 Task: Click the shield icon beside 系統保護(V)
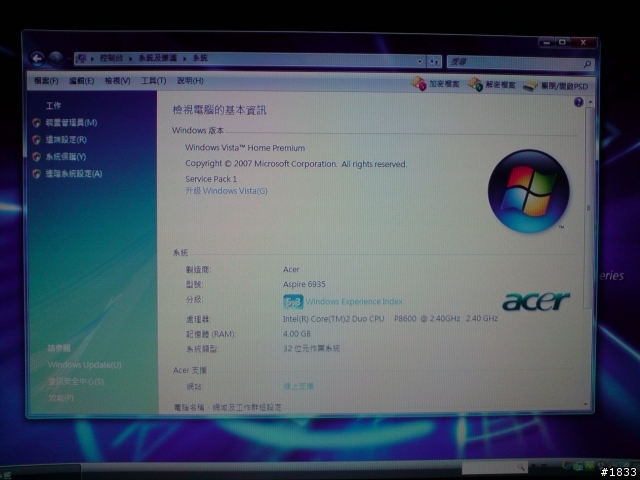[x=37, y=157]
